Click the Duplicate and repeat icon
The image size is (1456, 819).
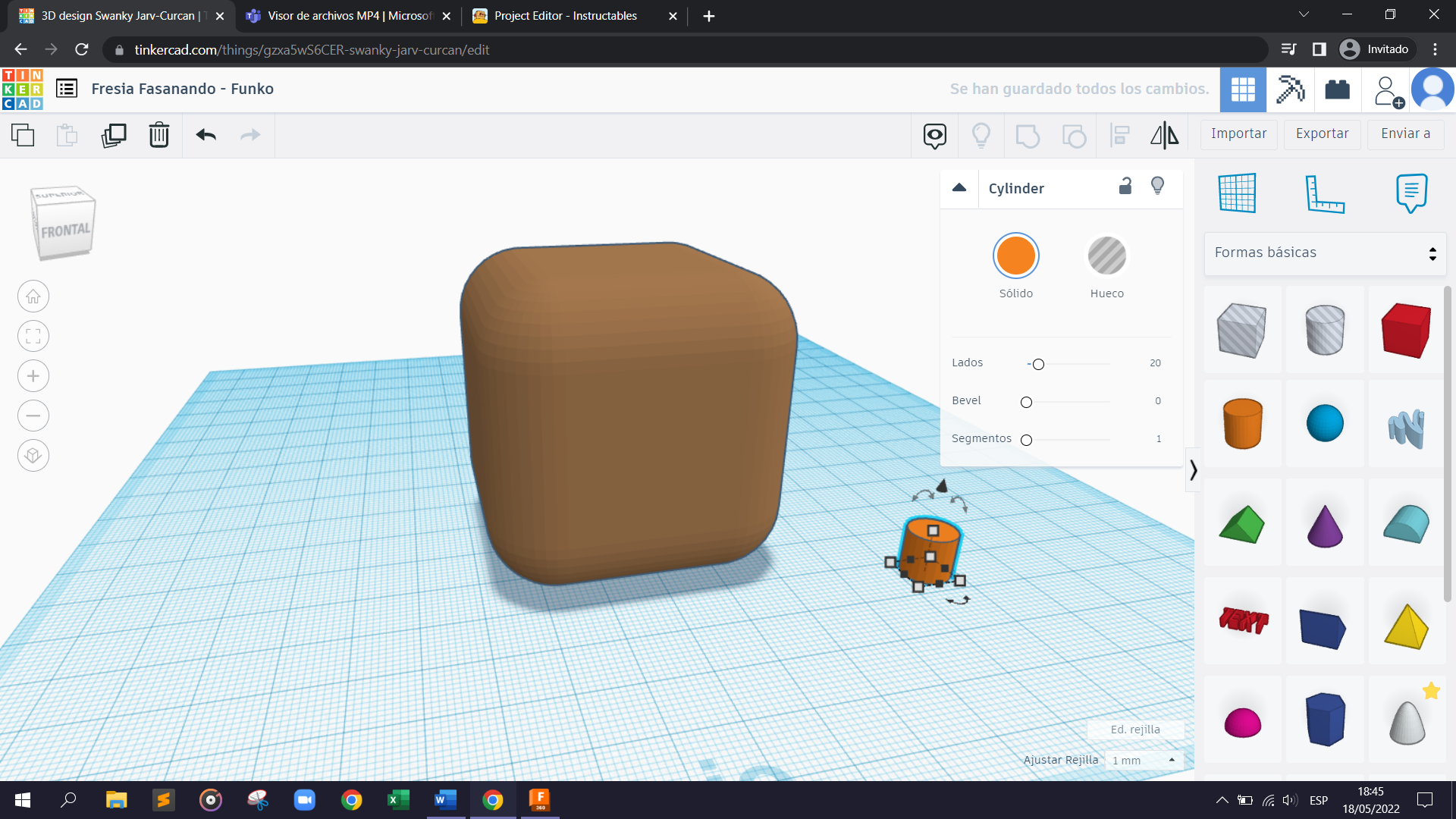pyautogui.click(x=114, y=135)
